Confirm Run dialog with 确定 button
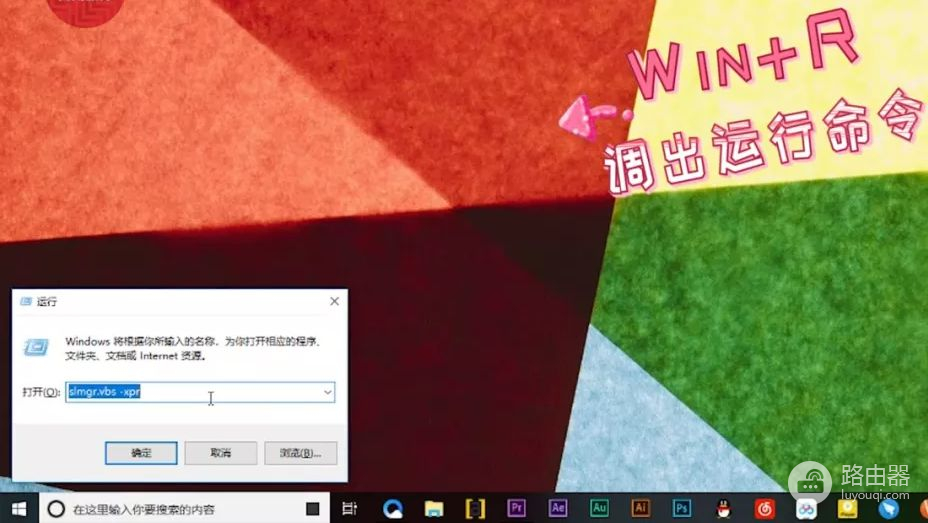Screen dimensions: 928x523 (141, 453)
